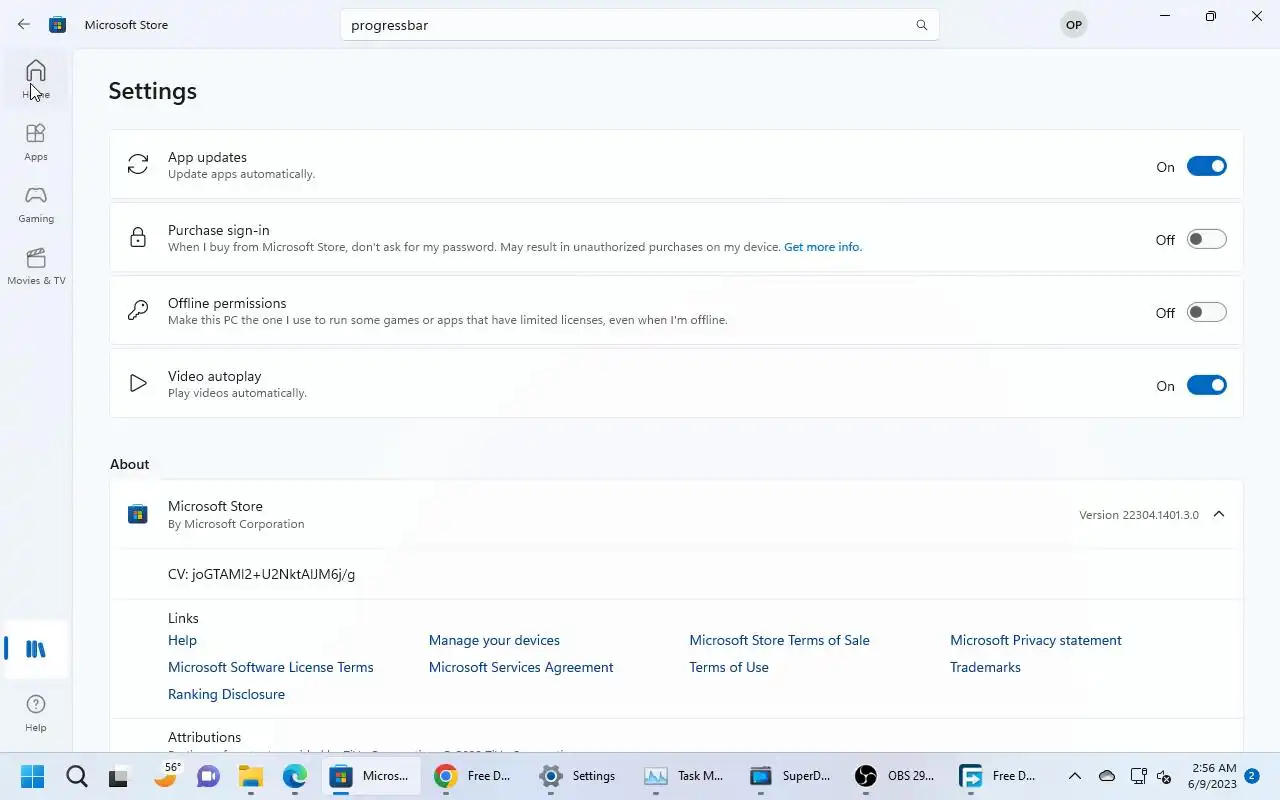Click the About section label
This screenshot has width=1280, height=800.
point(129,464)
